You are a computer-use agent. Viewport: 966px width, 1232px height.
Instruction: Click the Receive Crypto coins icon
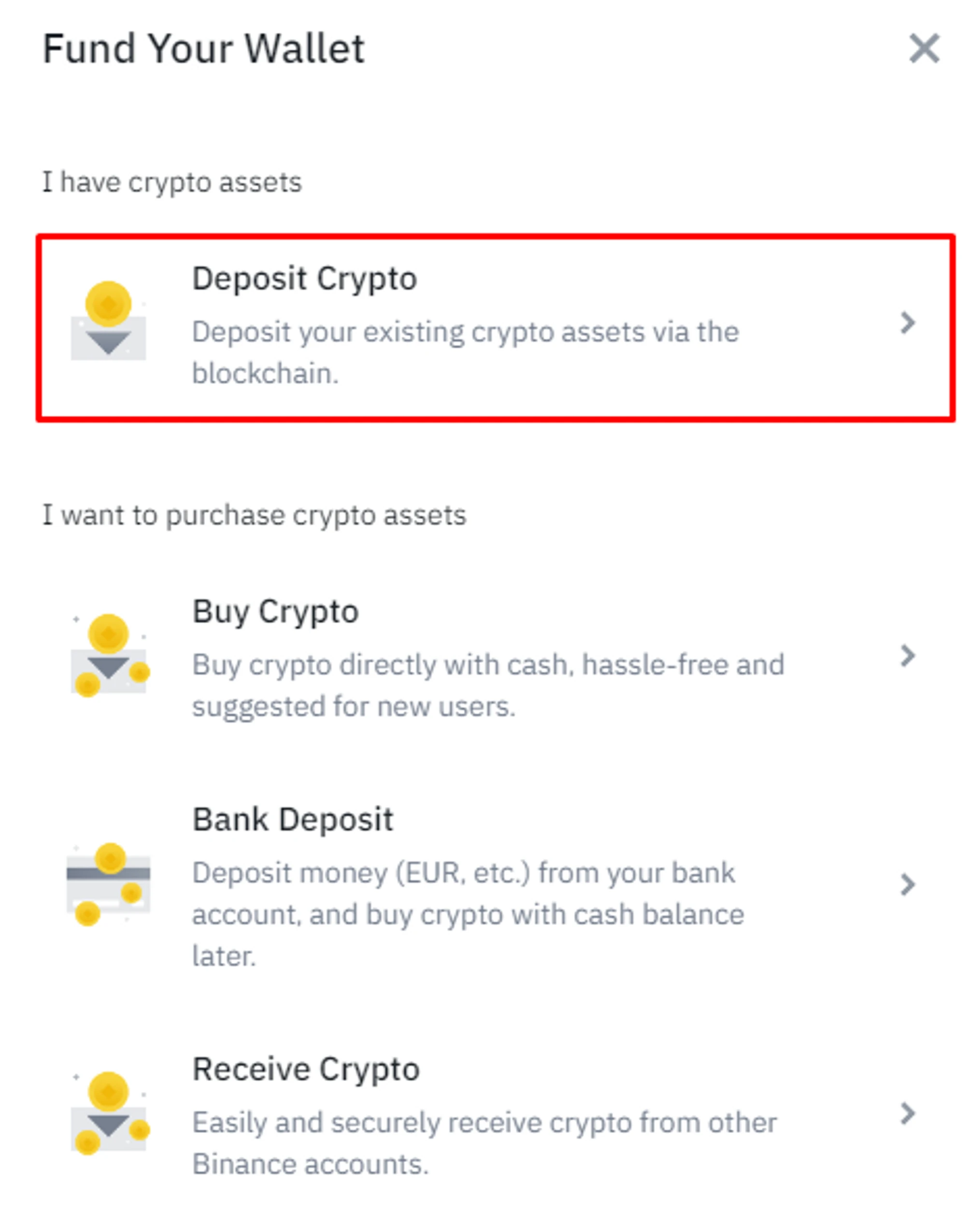pos(109,1112)
